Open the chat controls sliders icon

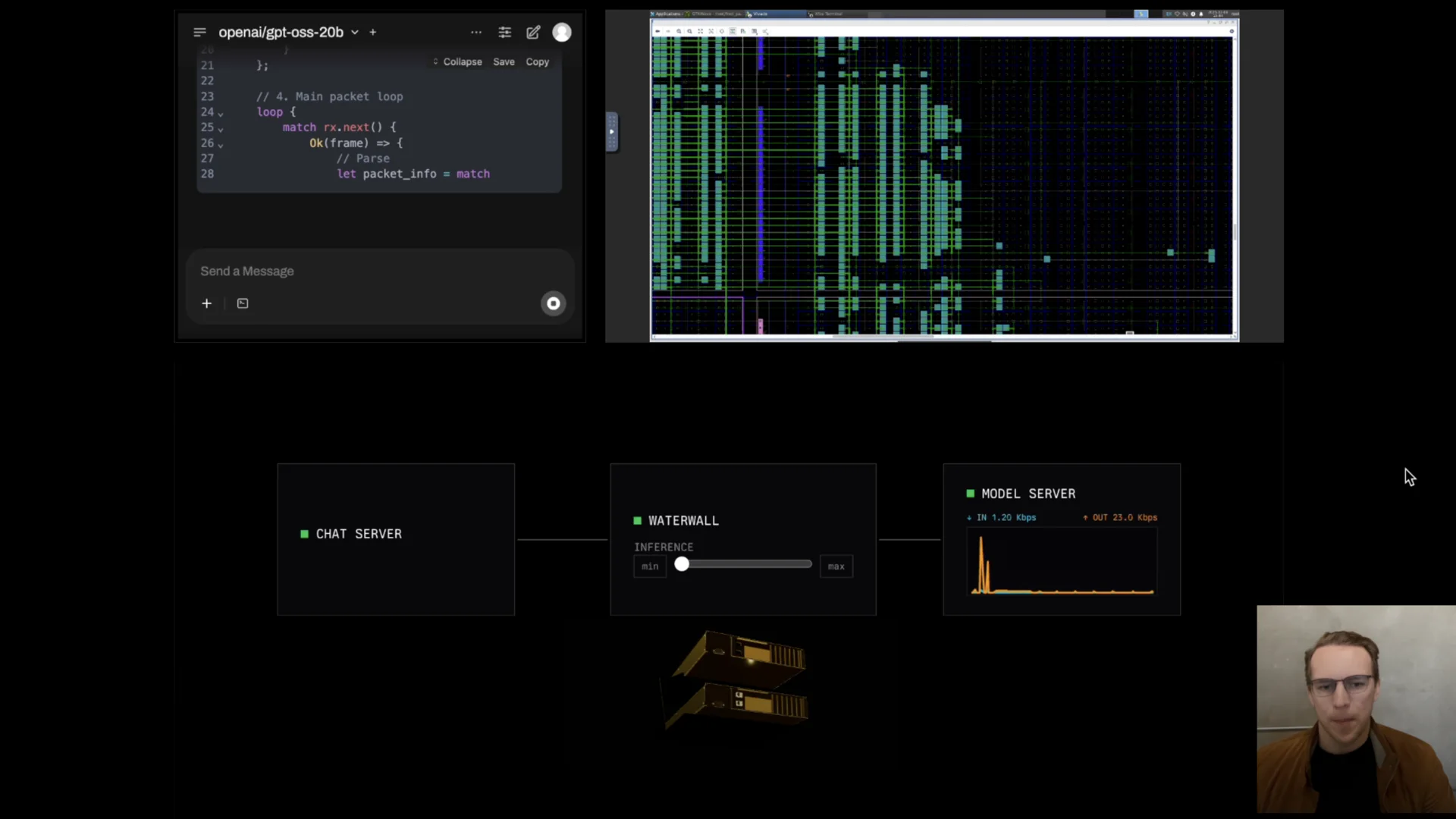(505, 33)
